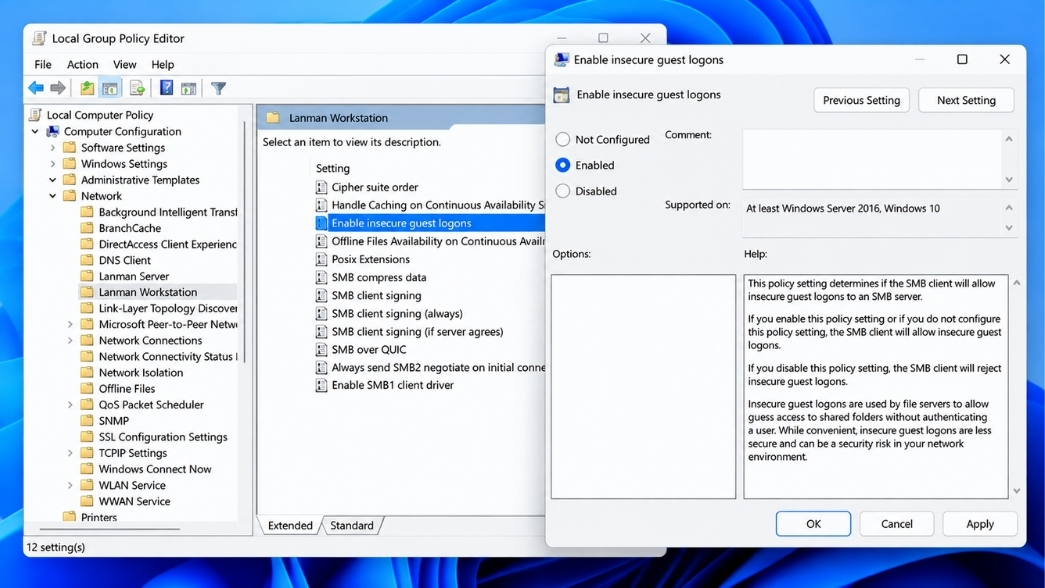
Task: Select the Enabled radio button
Action: pyautogui.click(x=562, y=165)
